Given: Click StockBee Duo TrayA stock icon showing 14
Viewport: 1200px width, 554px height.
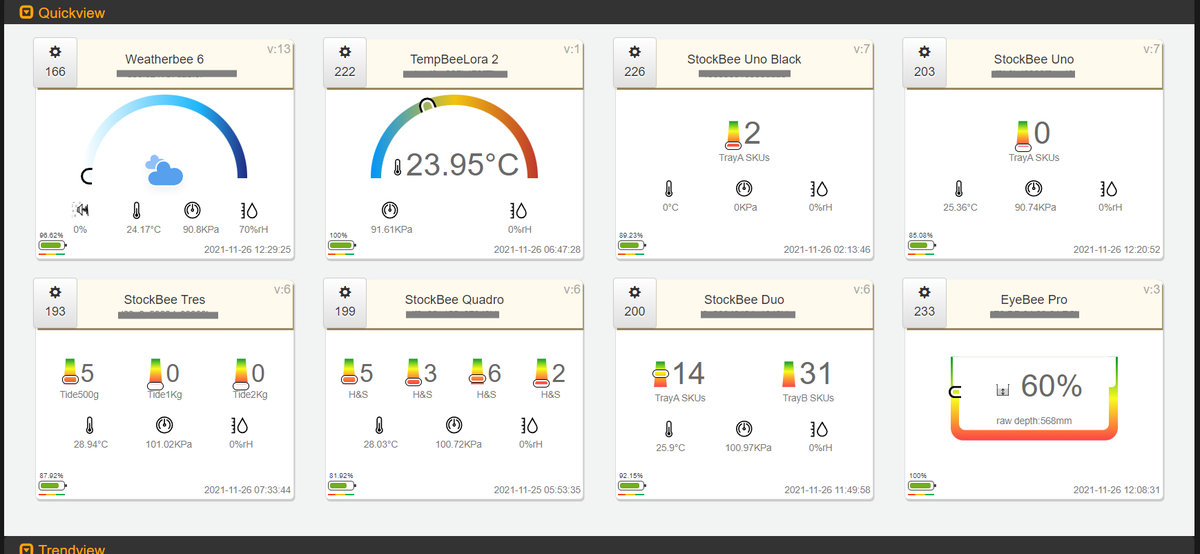Looking at the screenshot, I should click(661, 373).
